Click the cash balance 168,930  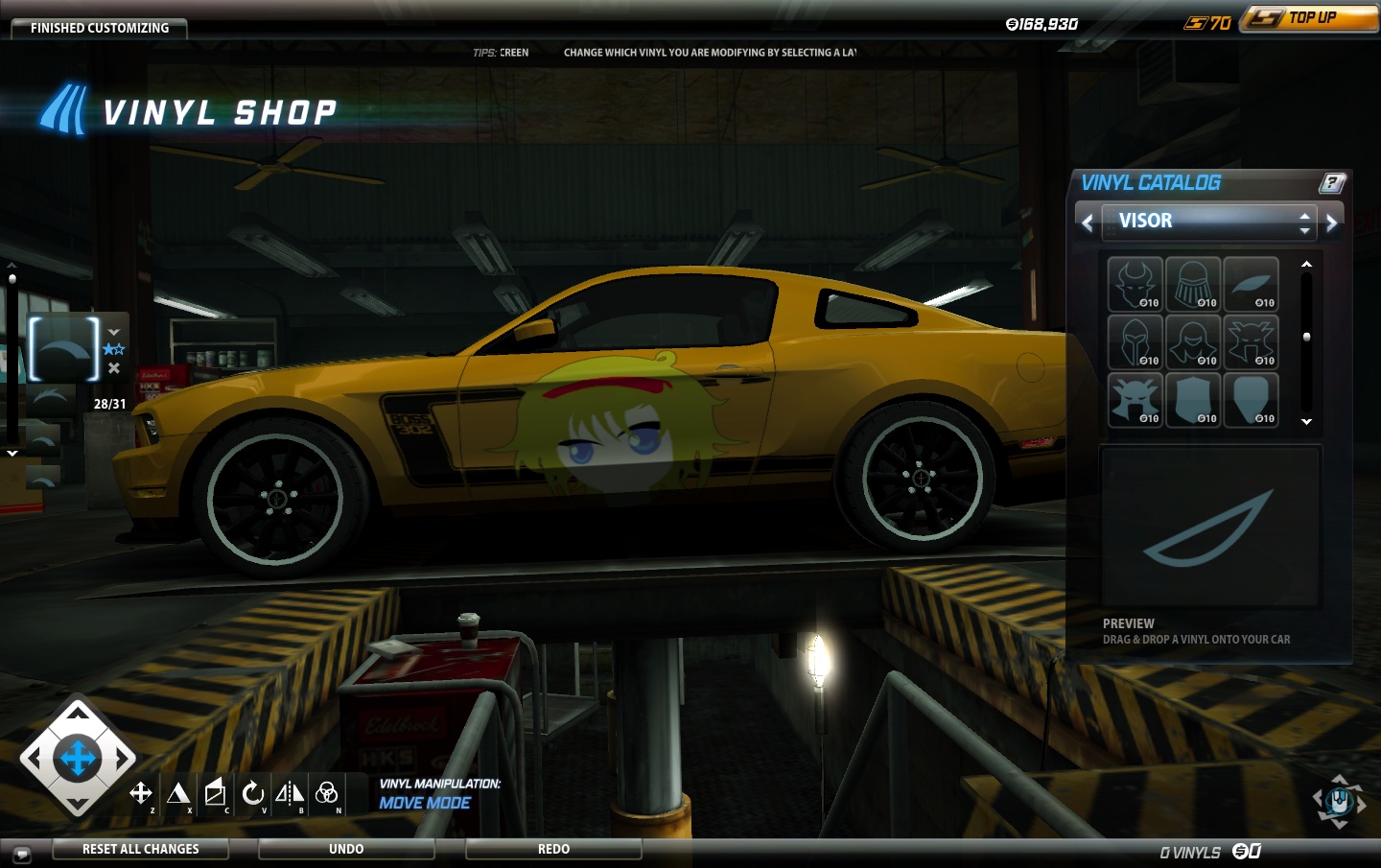click(1042, 24)
